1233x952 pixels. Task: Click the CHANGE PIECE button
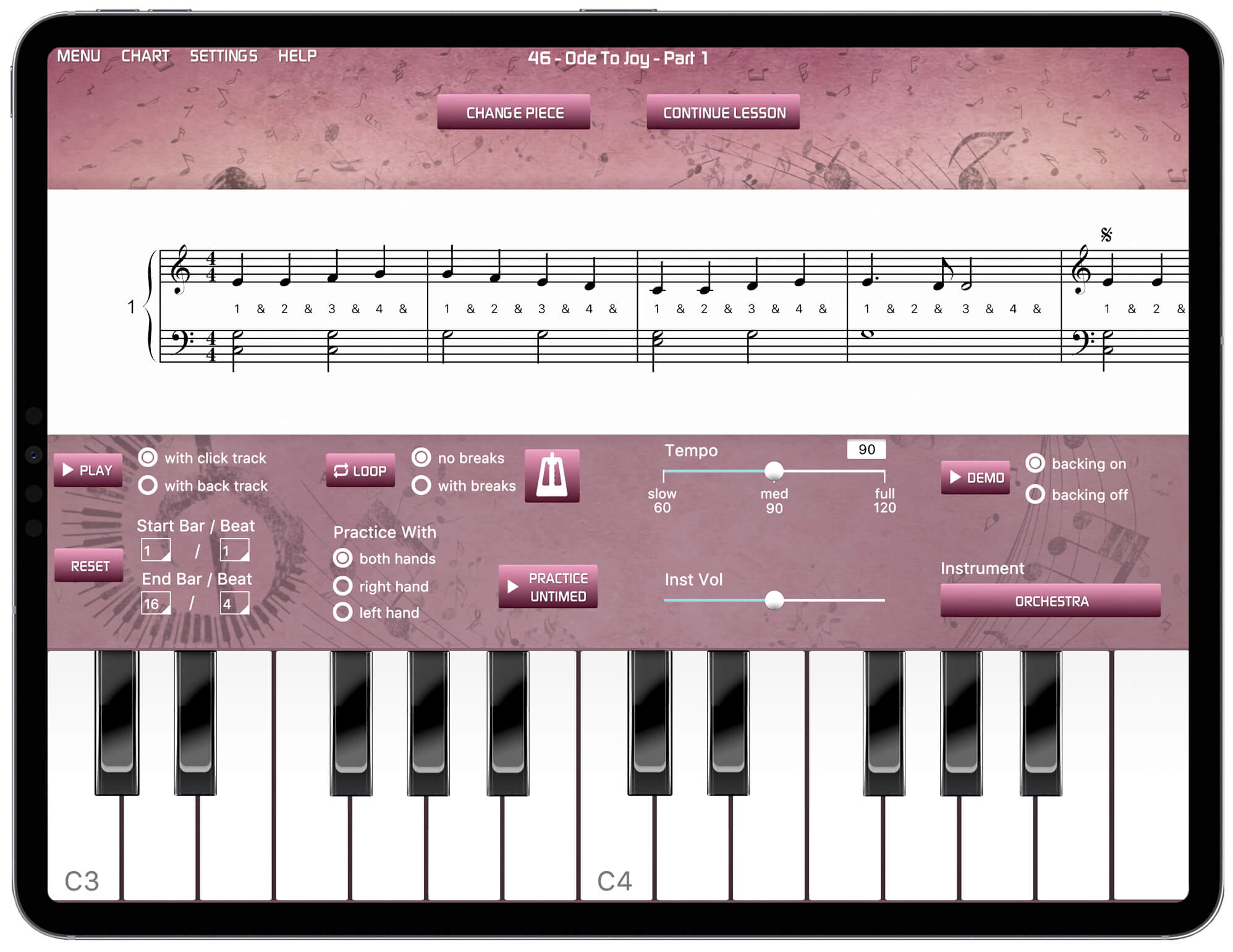point(511,111)
